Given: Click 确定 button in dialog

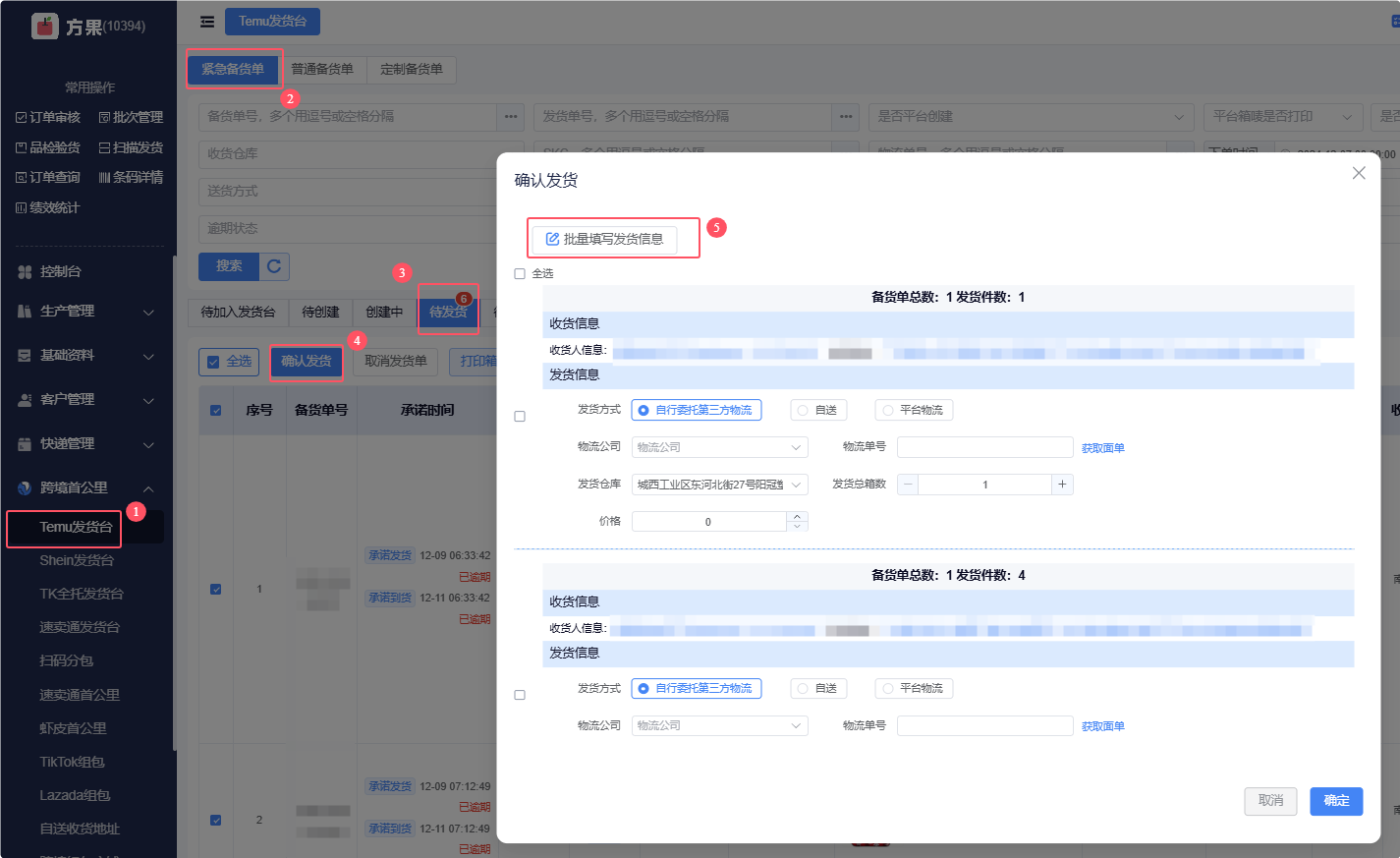Looking at the screenshot, I should 1336,801.
